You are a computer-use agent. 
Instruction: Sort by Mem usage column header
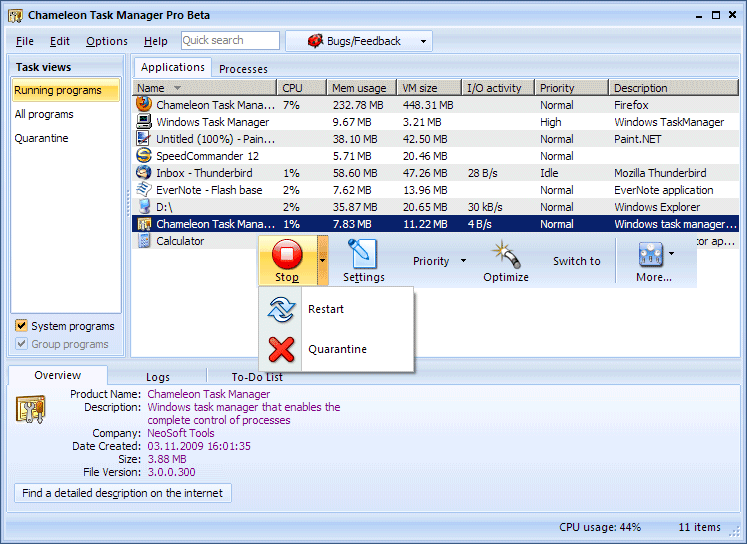pos(362,88)
